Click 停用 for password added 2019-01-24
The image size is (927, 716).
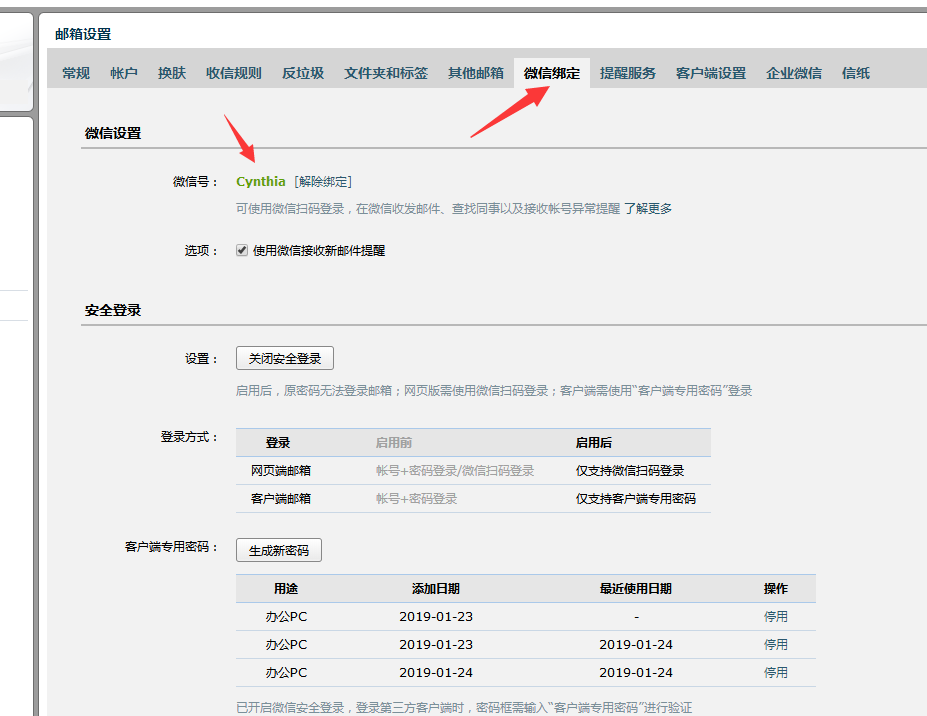776,673
